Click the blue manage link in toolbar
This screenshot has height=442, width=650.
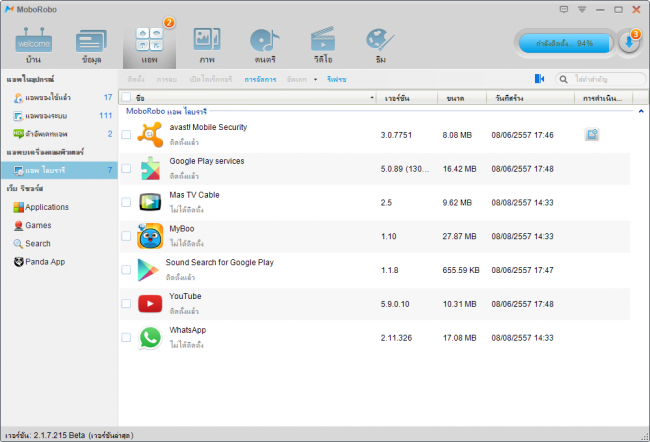pyautogui.click(x=260, y=79)
